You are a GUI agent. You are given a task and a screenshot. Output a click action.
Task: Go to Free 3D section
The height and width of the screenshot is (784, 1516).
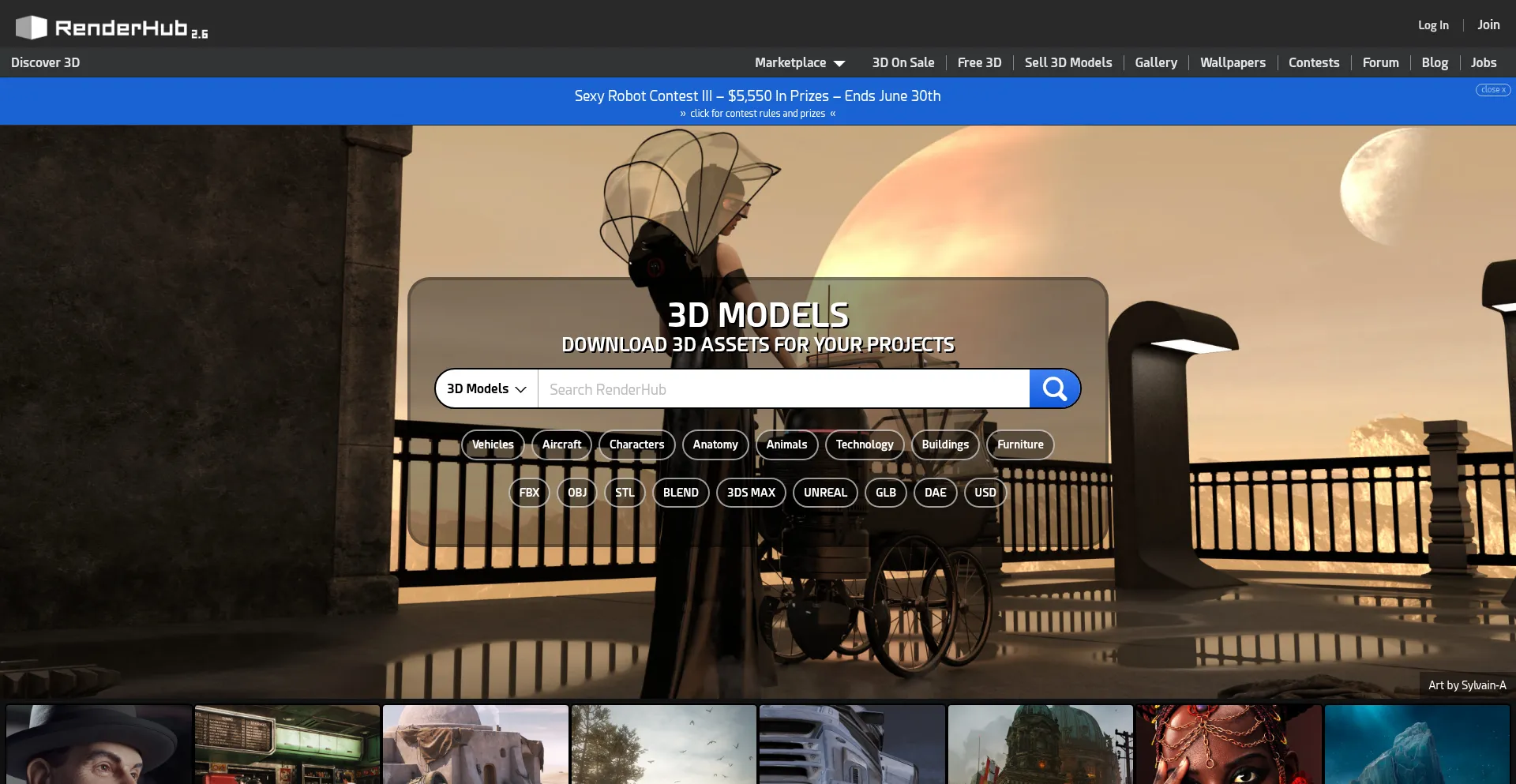click(x=979, y=62)
